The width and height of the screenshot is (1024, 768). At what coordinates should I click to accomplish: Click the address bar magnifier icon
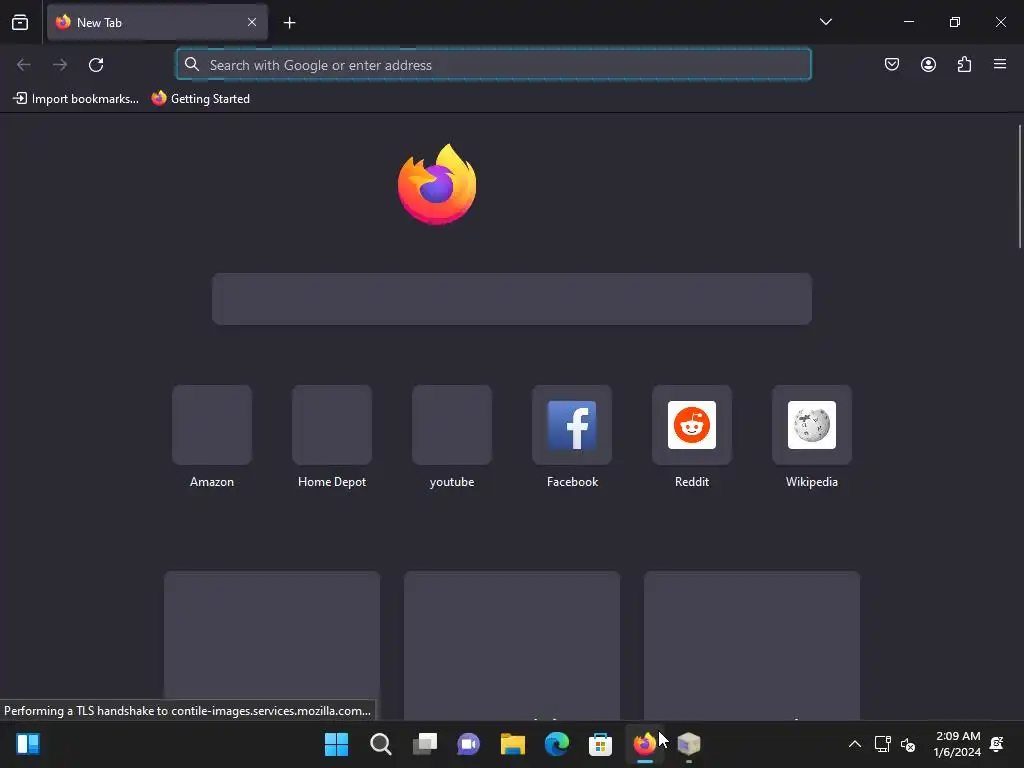pos(191,64)
